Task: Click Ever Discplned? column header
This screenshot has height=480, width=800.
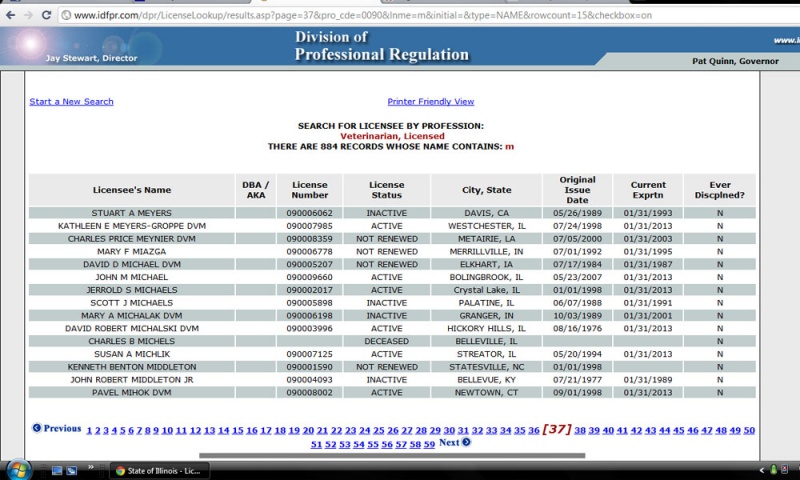Action: 719,190
